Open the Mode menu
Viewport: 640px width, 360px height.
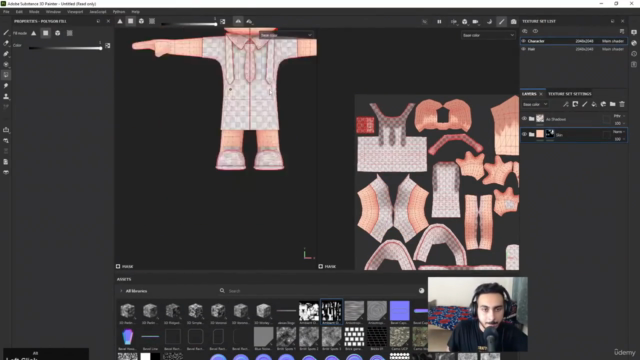click(x=34, y=12)
